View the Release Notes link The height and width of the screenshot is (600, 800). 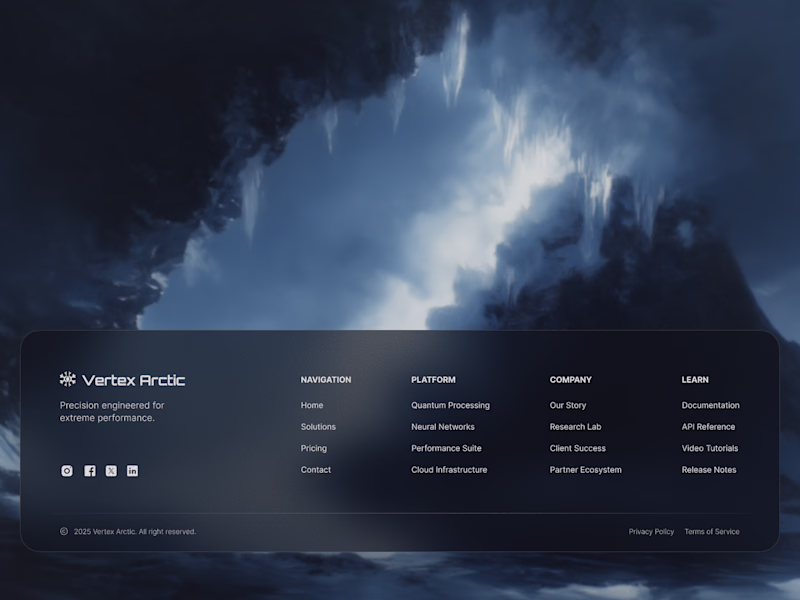click(x=709, y=469)
